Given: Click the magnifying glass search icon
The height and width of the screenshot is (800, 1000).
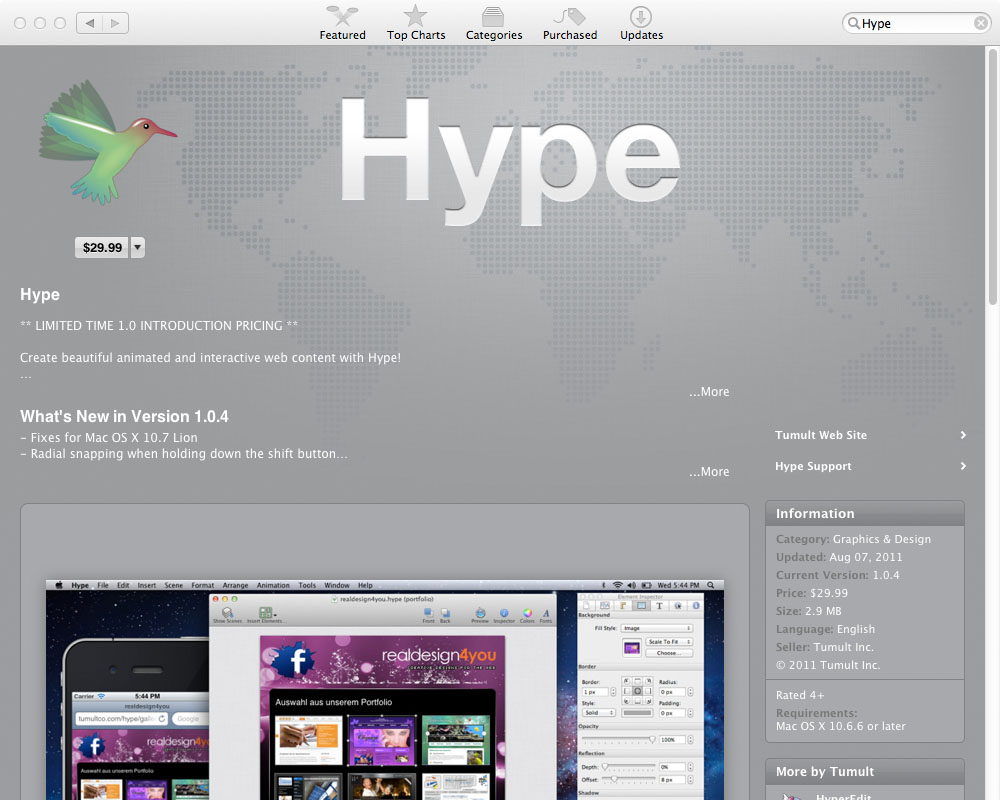Looking at the screenshot, I should [853, 24].
